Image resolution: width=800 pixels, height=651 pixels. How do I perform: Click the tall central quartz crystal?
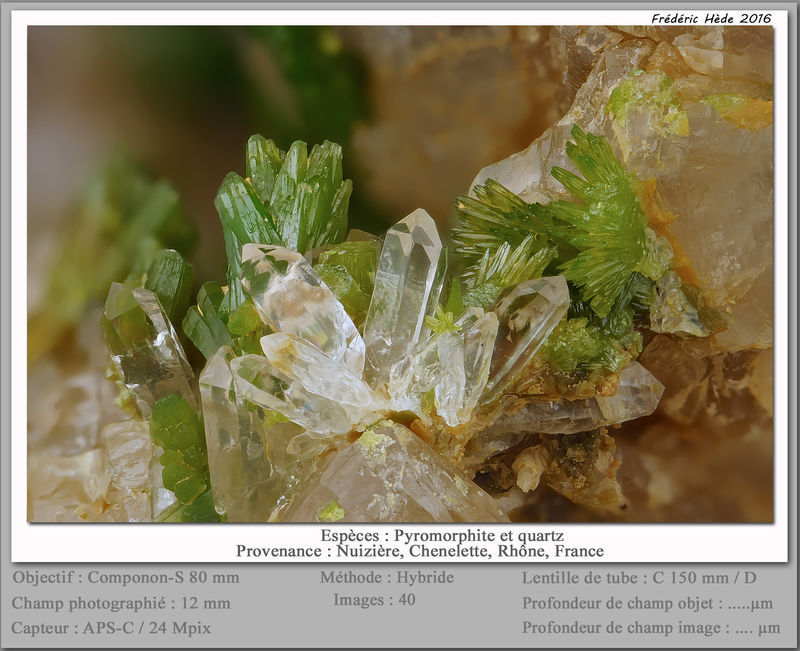(x=402, y=301)
